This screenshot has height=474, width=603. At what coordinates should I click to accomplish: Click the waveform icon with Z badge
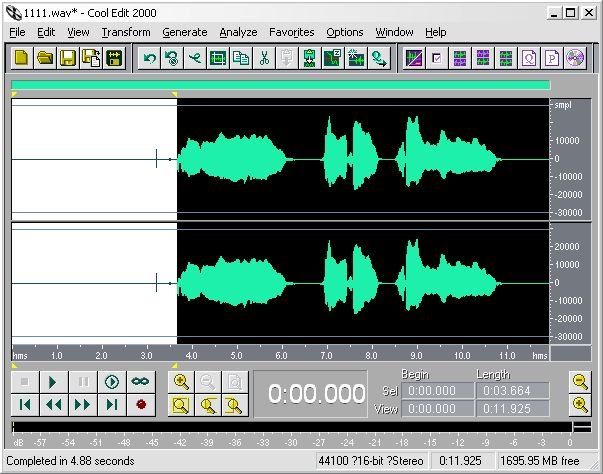pyautogui.click(x=333, y=58)
